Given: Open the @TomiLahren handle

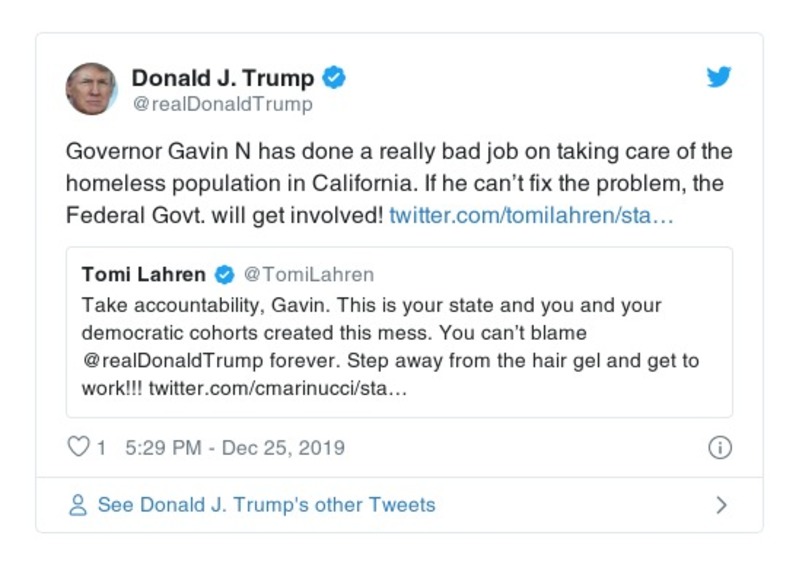Looking at the screenshot, I should 309,274.
